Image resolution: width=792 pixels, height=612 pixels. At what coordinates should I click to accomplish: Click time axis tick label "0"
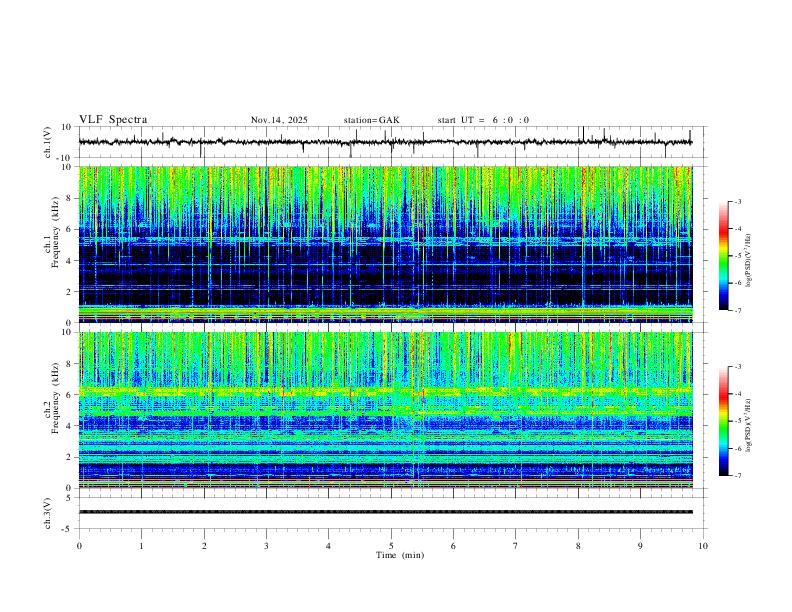point(79,546)
